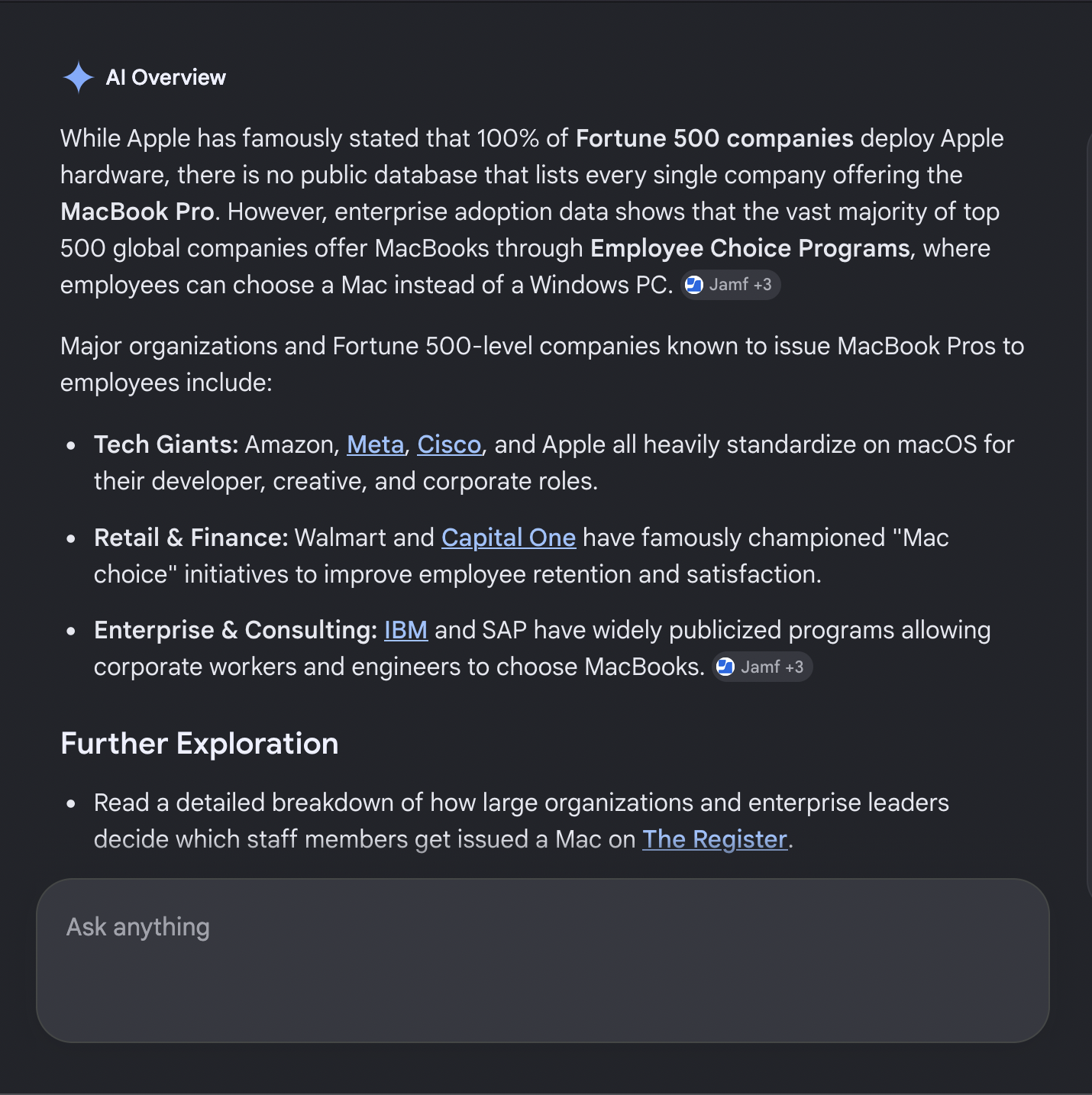
Task: Expand '+3' sources after the Windows PC paragraph
Action: coord(762,285)
